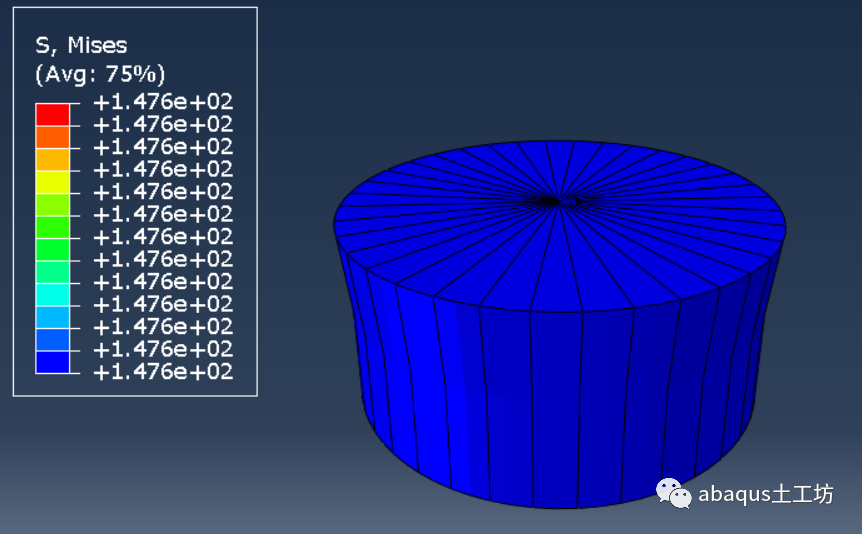Select the cyan legend color band
Image resolution: width=862 pixels, height=534 pixels.
53,295
